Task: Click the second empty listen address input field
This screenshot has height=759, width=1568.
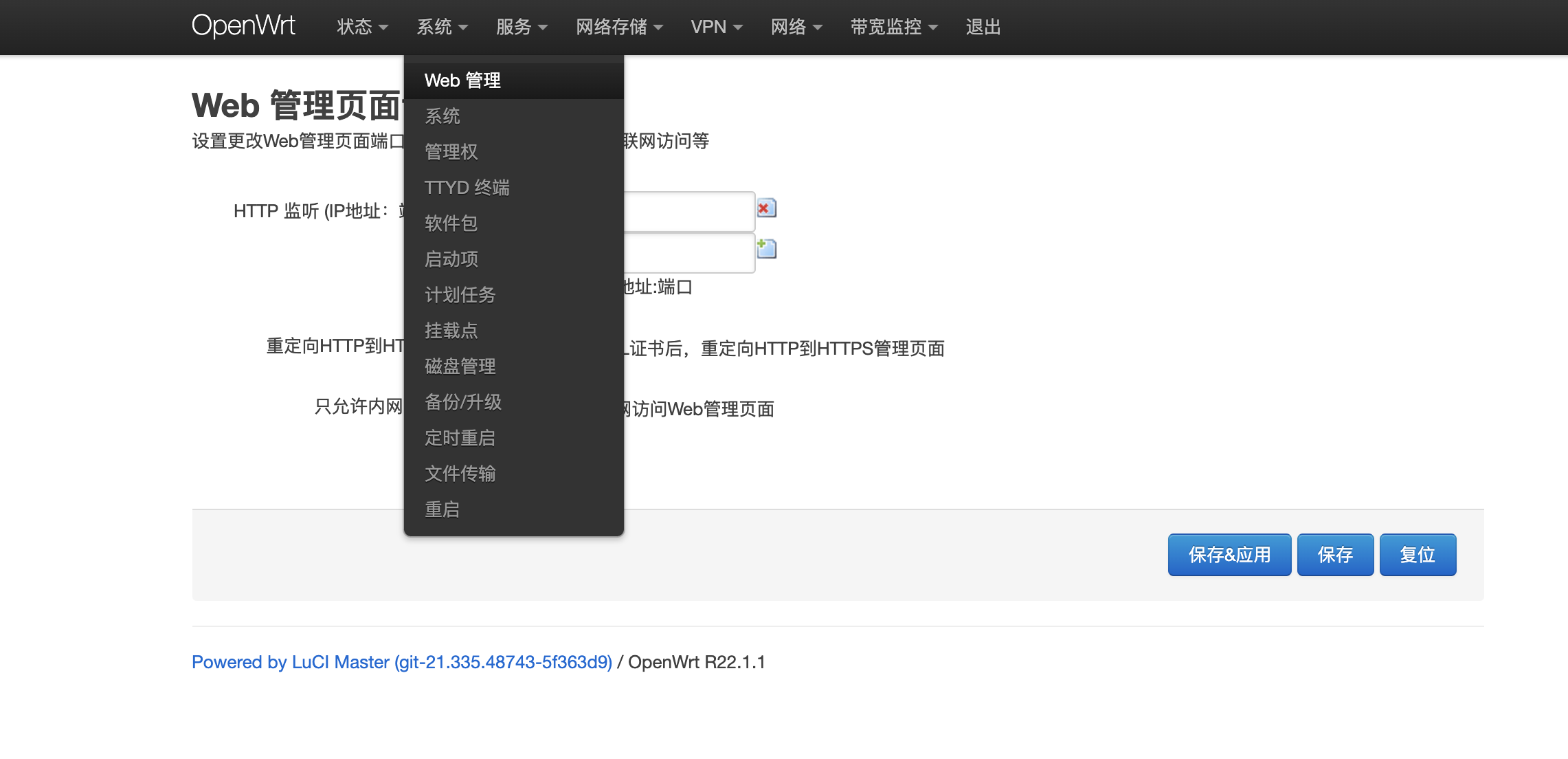Action: coord(689,253)
